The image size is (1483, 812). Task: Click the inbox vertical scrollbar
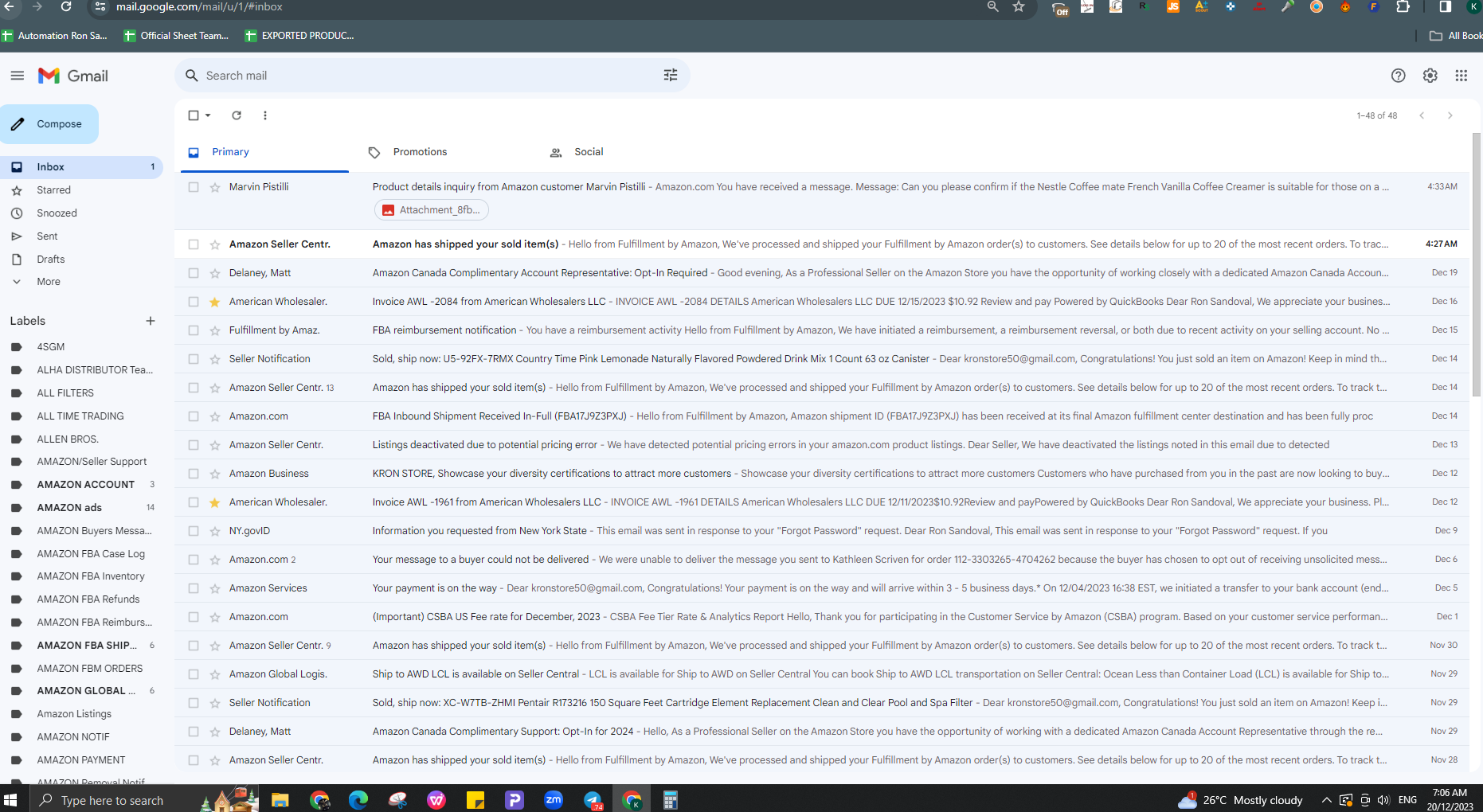click(1477, 265)
